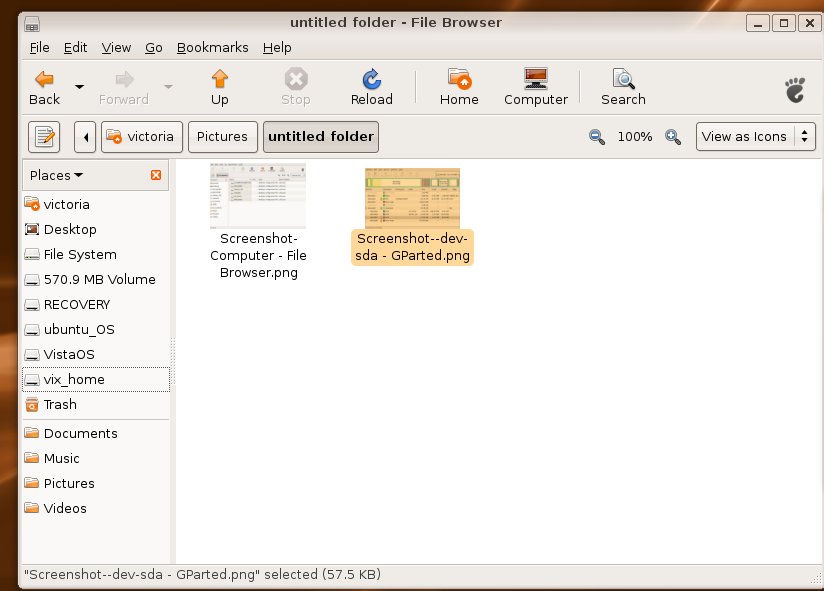The width and height of the screenshot is (824, 591).
Task: Go up one folder level
Action: pos(220,87)
